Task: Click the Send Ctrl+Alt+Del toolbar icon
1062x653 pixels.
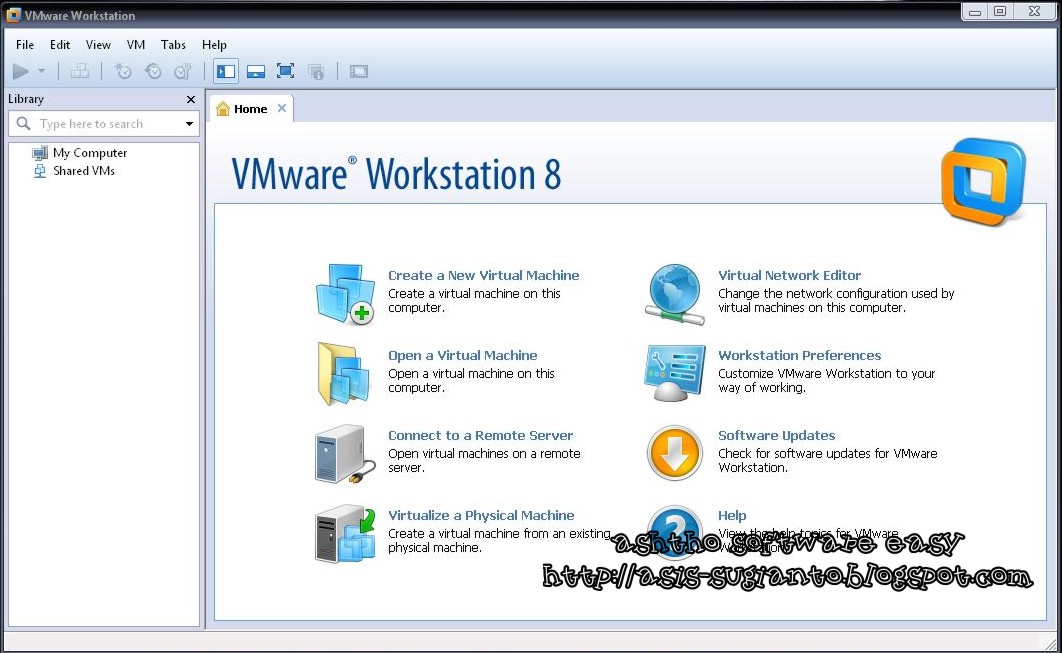Action: point(80,70)
